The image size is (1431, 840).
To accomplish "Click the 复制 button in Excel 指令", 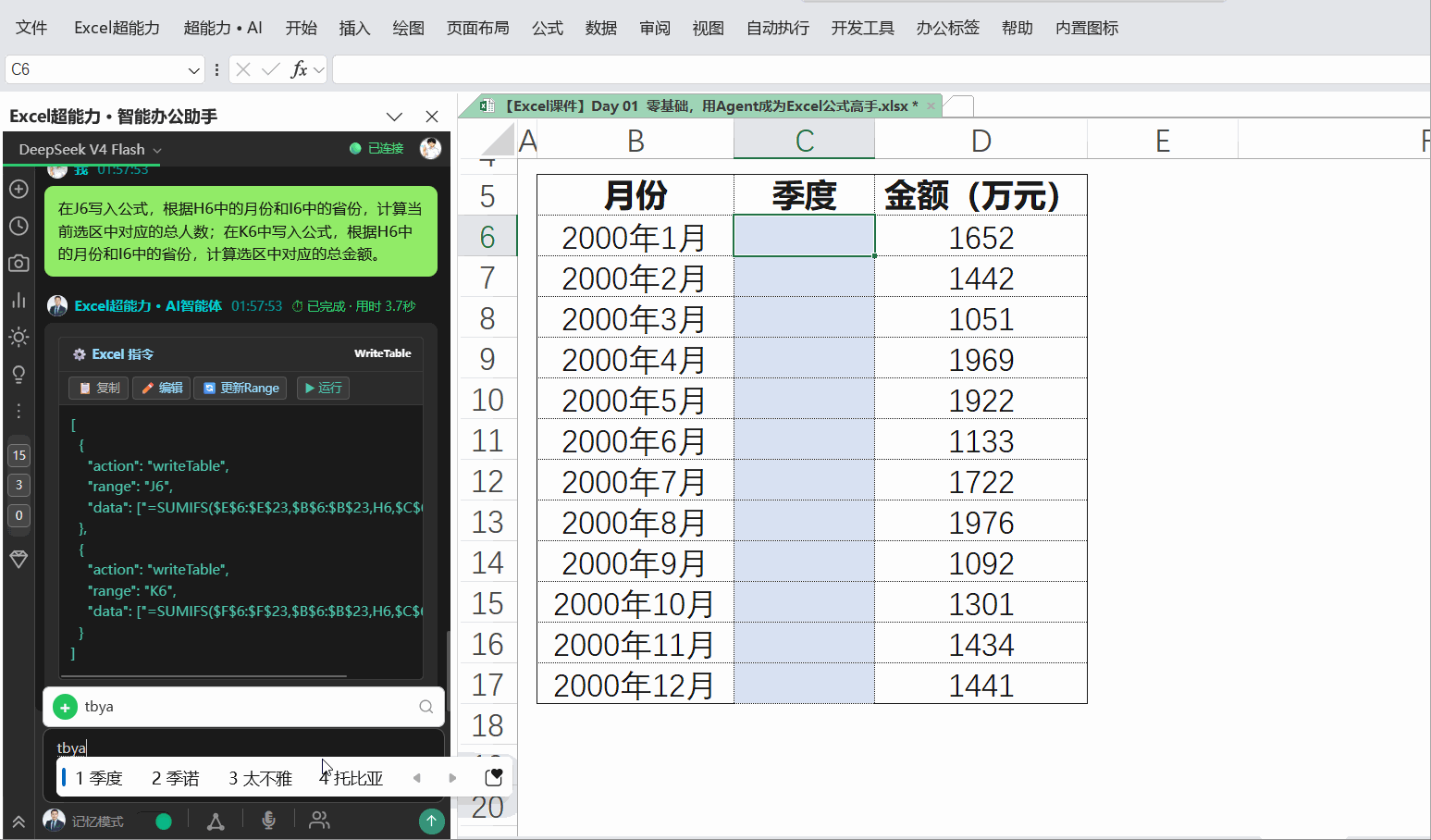I will coord(100,388).
